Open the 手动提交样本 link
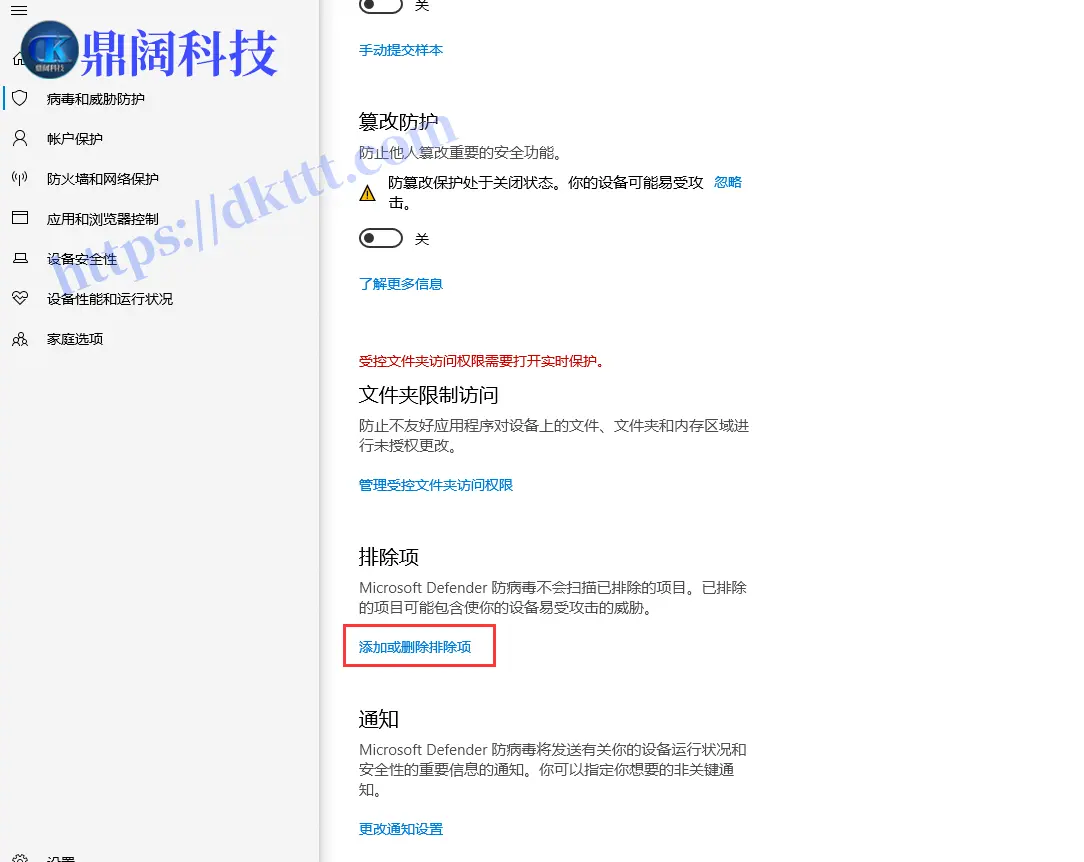 coord(401,50)
